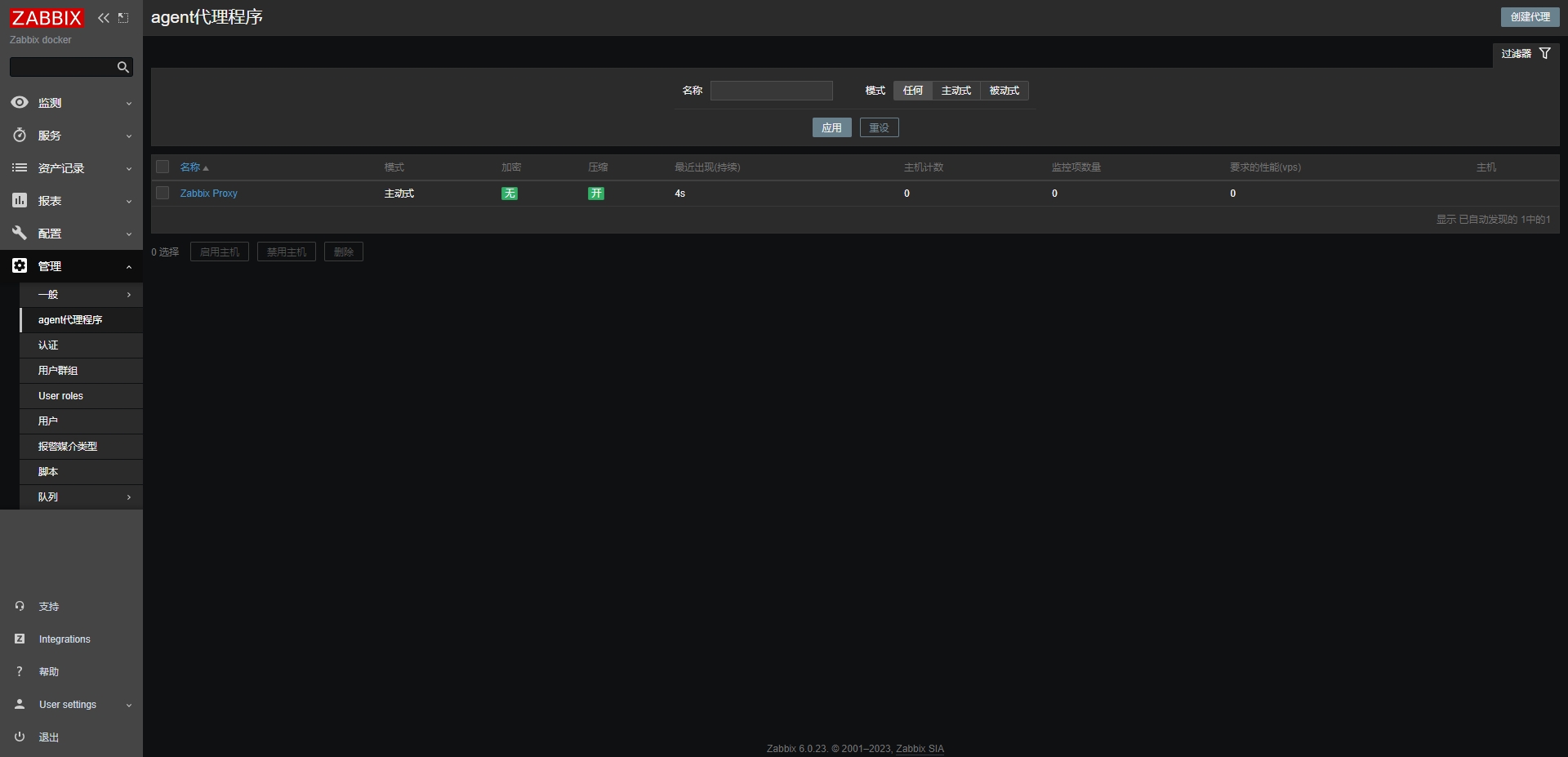Click the green 开 compression badge
This screenshot has height=757, width=1568.
pyautogui.click(x=596, y=194)
